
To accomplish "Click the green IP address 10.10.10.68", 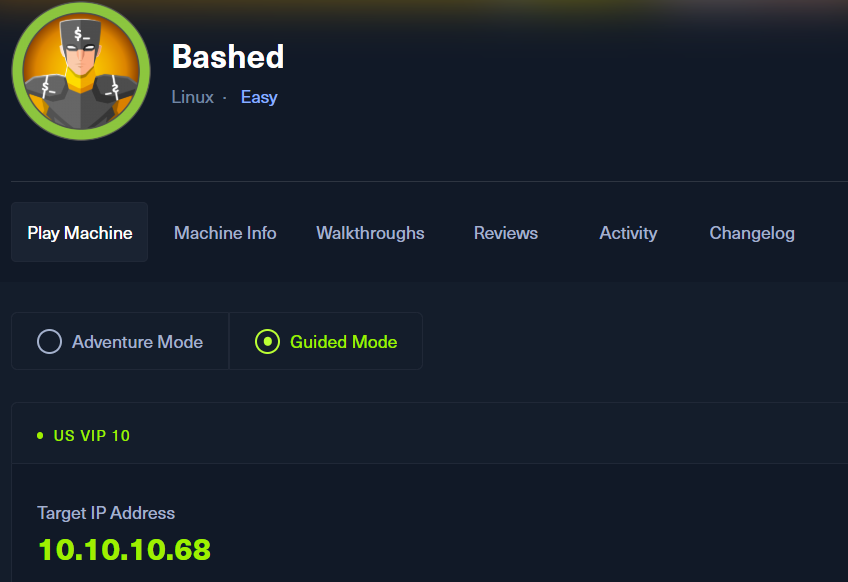I will pos(124,549).
